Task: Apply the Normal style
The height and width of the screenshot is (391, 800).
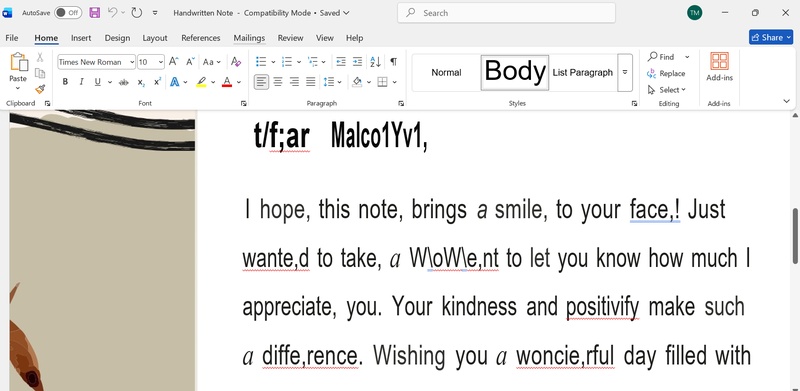Action: point(446,72)
